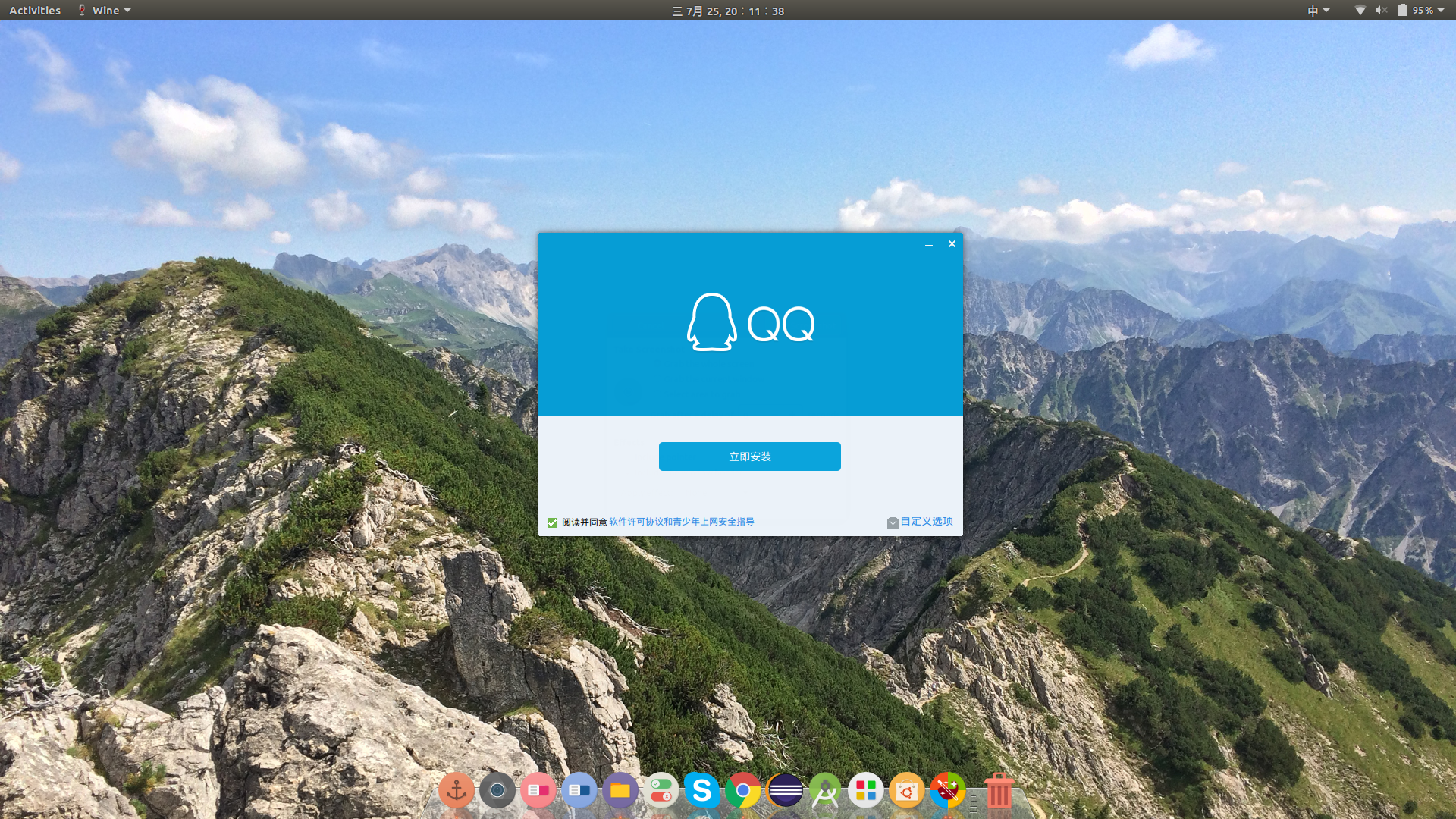Image resolution: width=1456 pixels, height=819 pixels.
Task: Click the 立即安装 install button
Action: click(750, 457)
